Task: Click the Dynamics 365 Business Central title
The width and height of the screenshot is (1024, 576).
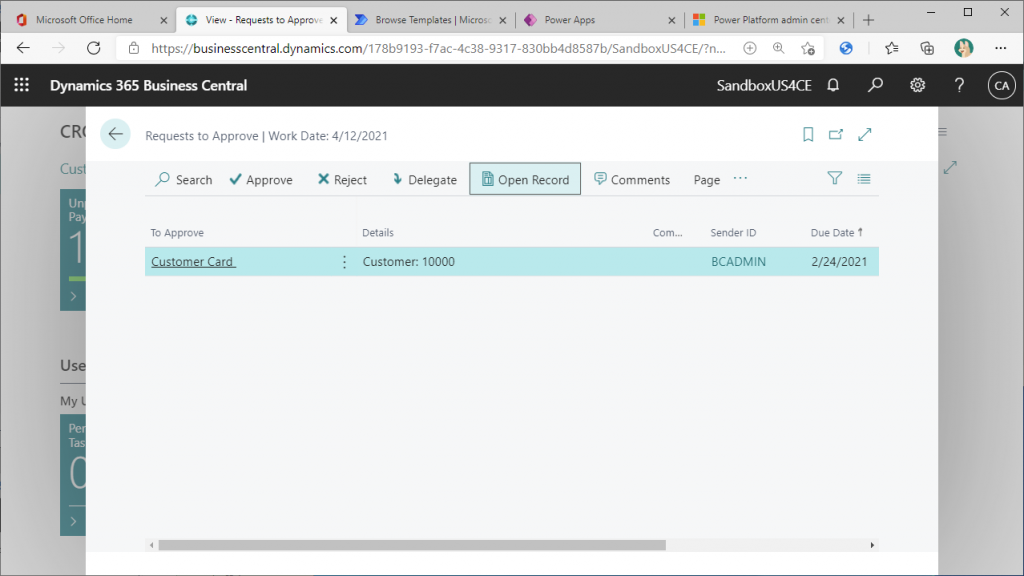Action: (x=148, y=86)
